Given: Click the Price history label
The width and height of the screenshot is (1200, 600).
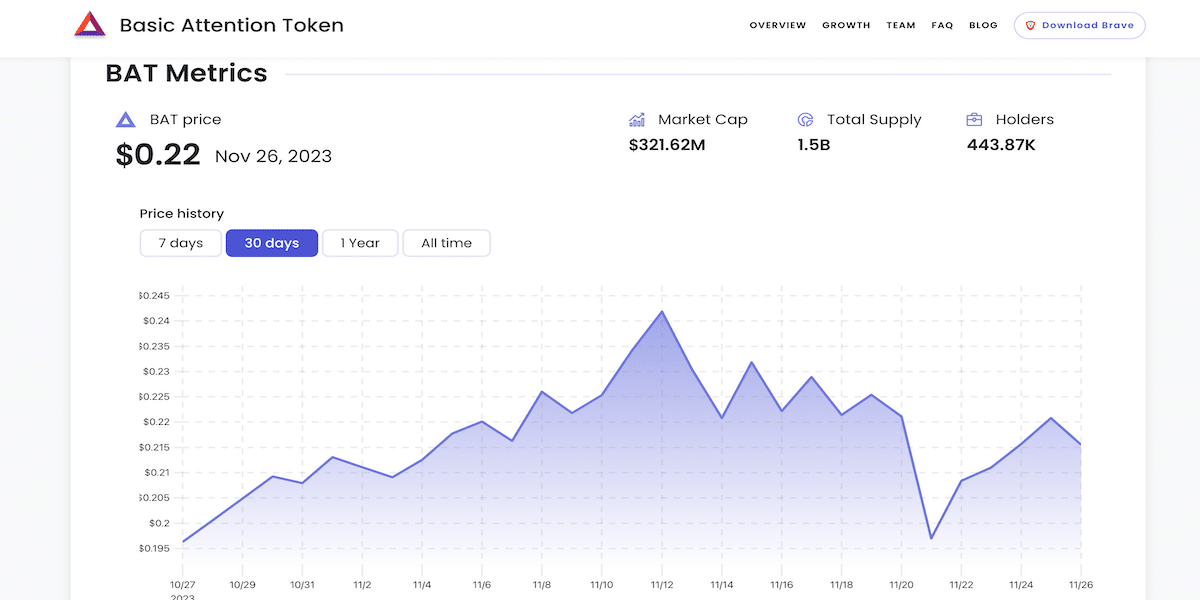Looking at the screenshot, I should pyautogui.click(x=182, y=214).
